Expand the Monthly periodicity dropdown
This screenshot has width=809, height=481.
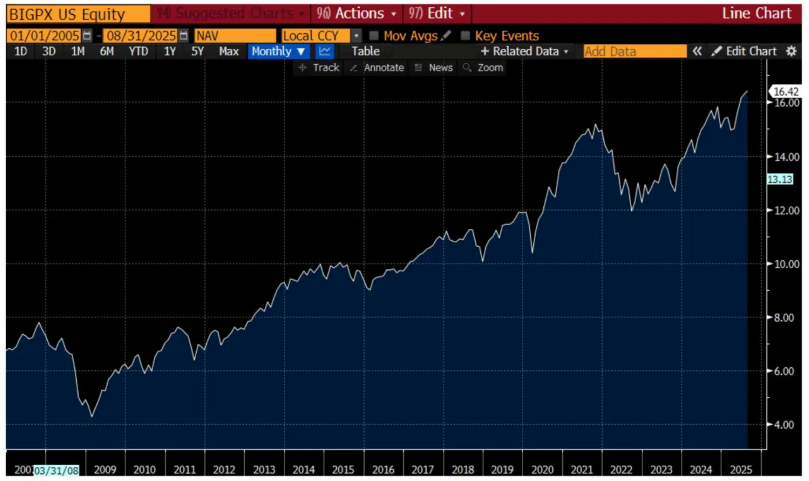[x=278, y=51]
